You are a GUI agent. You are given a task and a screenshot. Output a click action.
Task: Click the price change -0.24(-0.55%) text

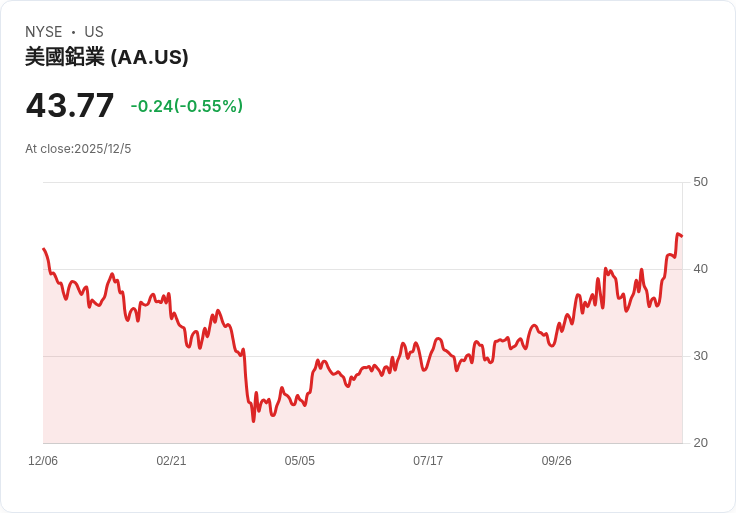[187, 106]
